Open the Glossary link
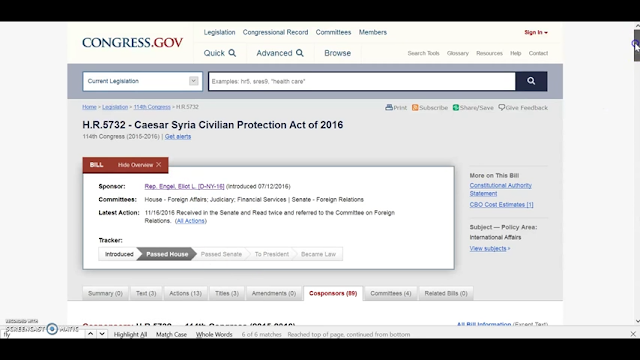Viewport: 640px width, 360px height. [458, 53]
